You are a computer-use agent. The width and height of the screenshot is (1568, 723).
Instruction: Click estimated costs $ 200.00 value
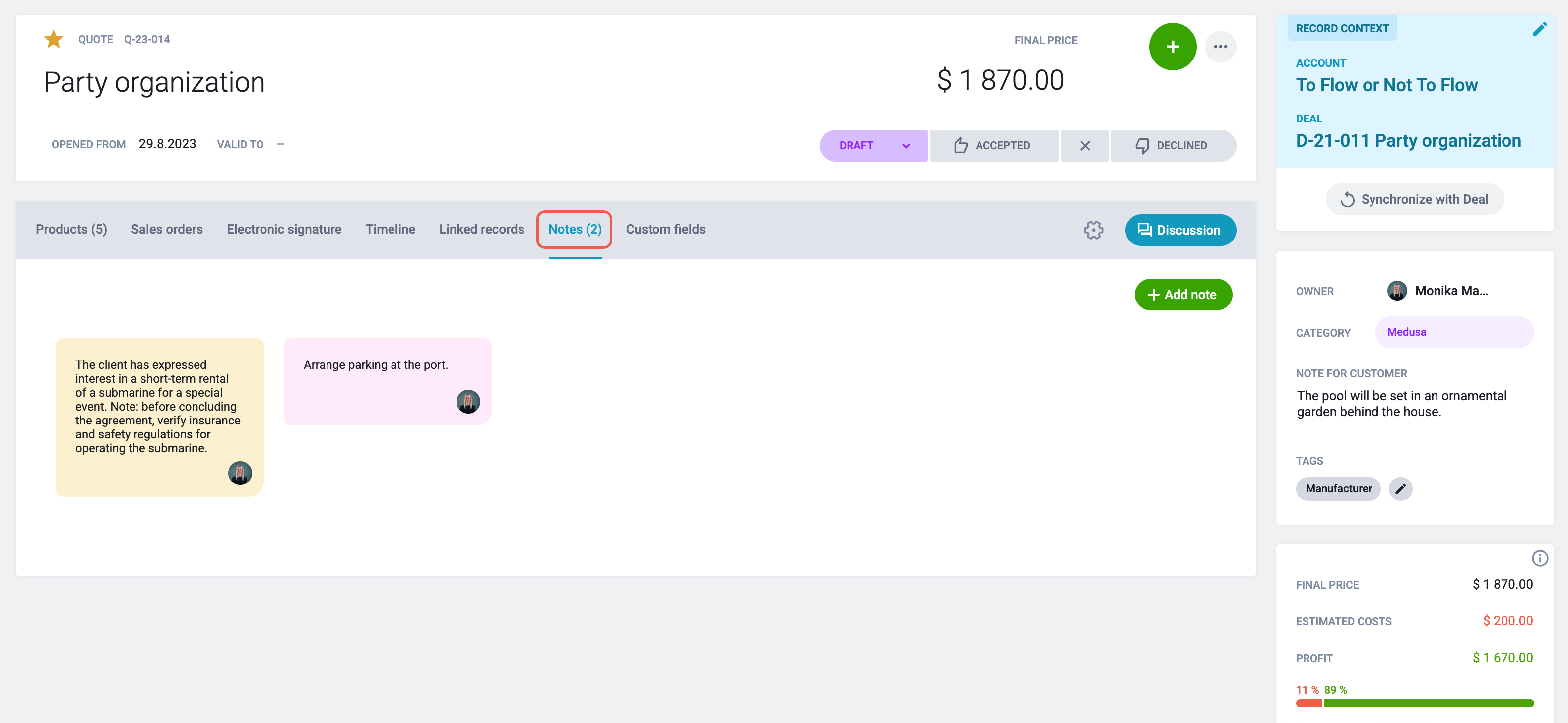tap(1508, 621)
